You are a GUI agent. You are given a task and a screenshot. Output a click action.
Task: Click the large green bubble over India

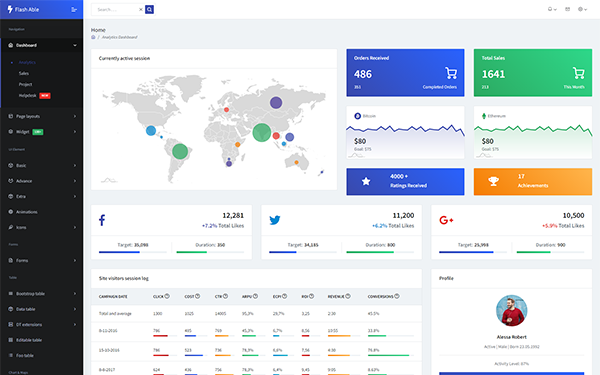pyautogui.click(x=262, y=132)
